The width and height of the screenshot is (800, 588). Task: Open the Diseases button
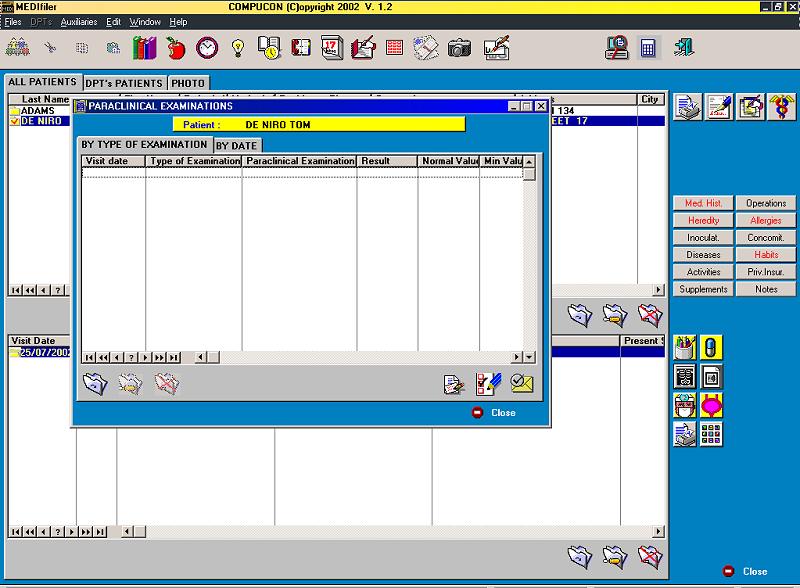click(x=703, y=255)
